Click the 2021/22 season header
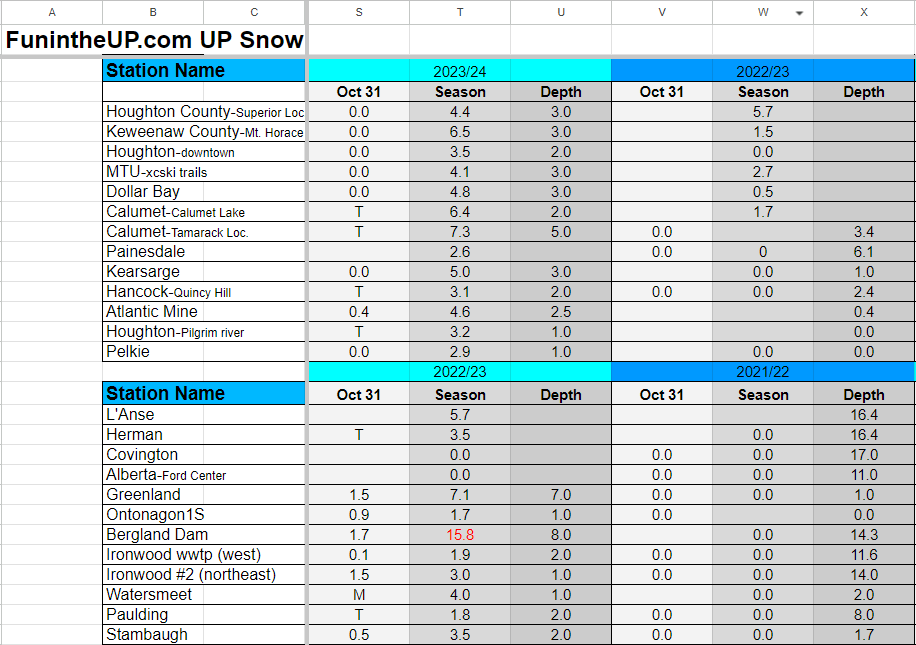The image size is (916, 645). pos(763,372)
